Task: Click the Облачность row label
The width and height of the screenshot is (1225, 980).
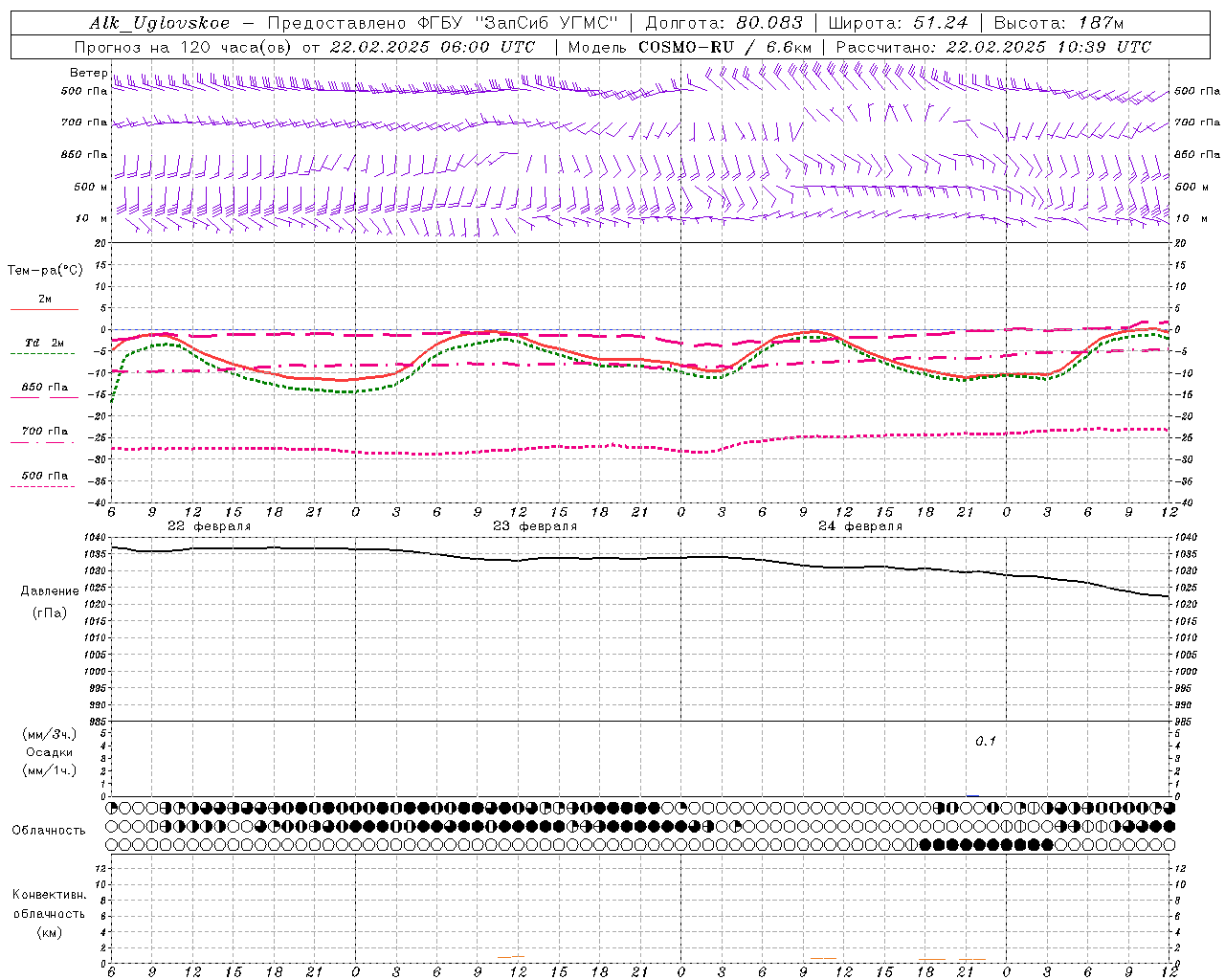Action: (49, 831)
